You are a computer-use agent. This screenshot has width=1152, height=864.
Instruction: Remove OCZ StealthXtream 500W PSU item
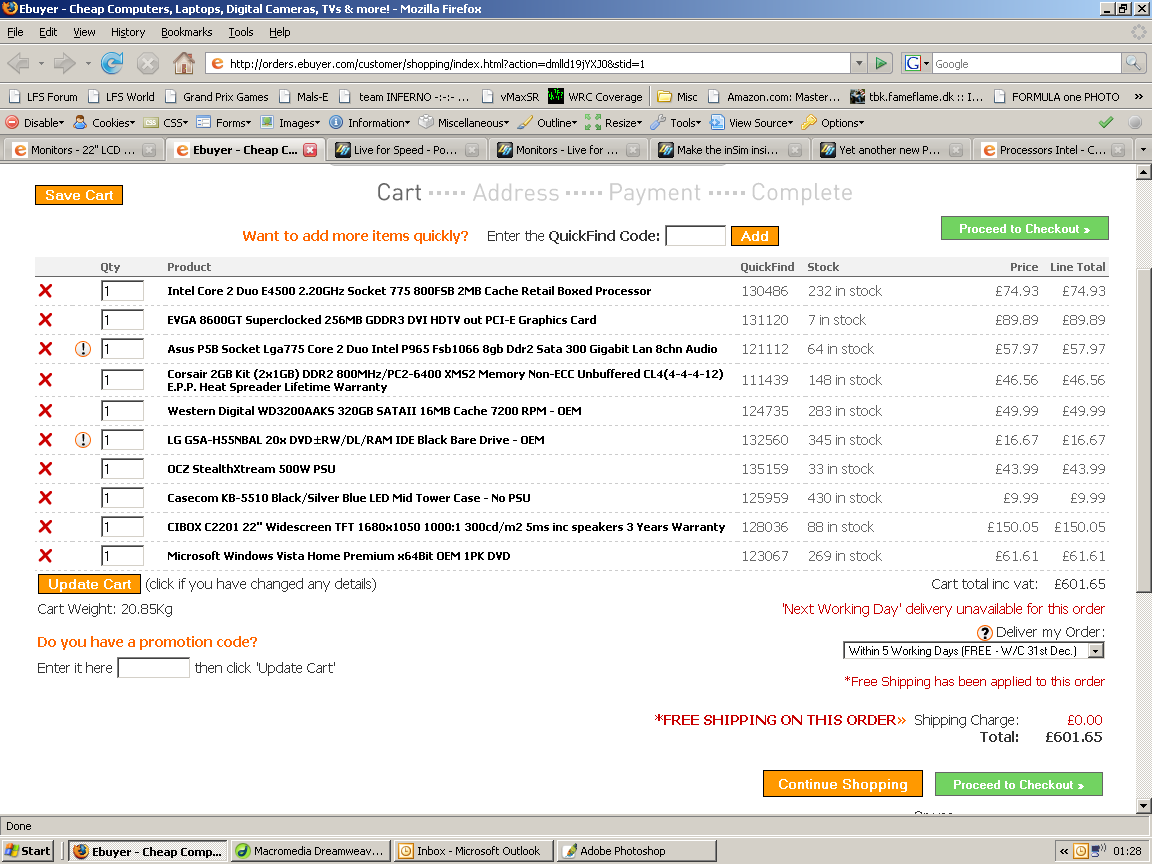46,469
